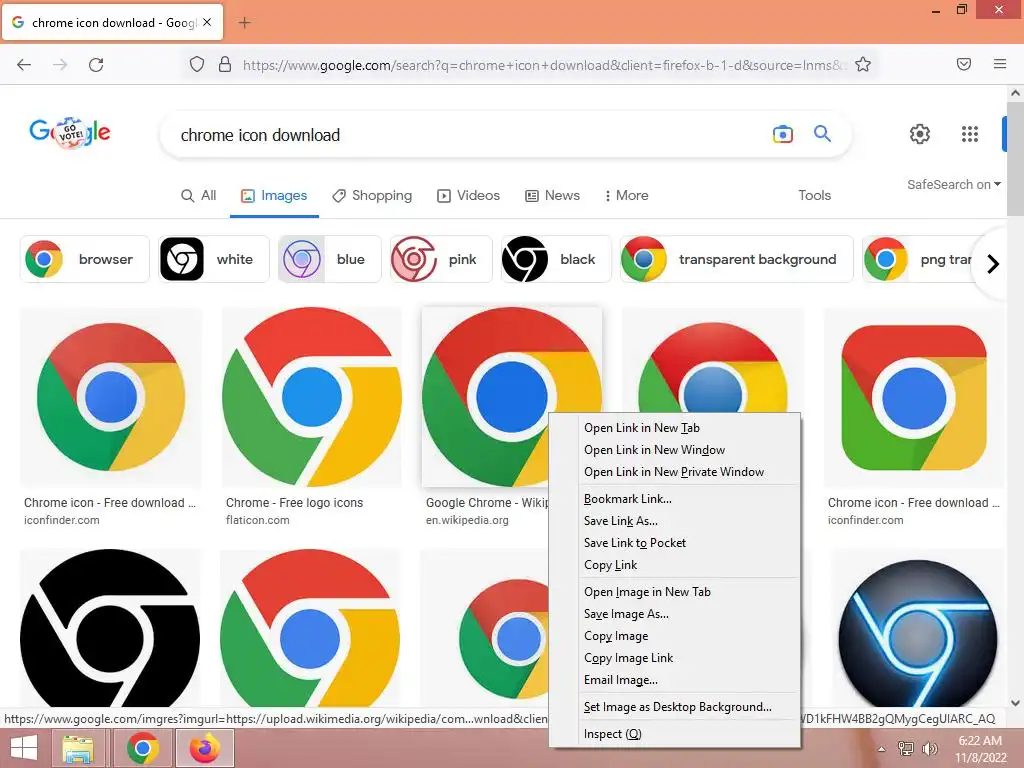
Task: Filter results by the pink chip
Action: tap(441, 259)
